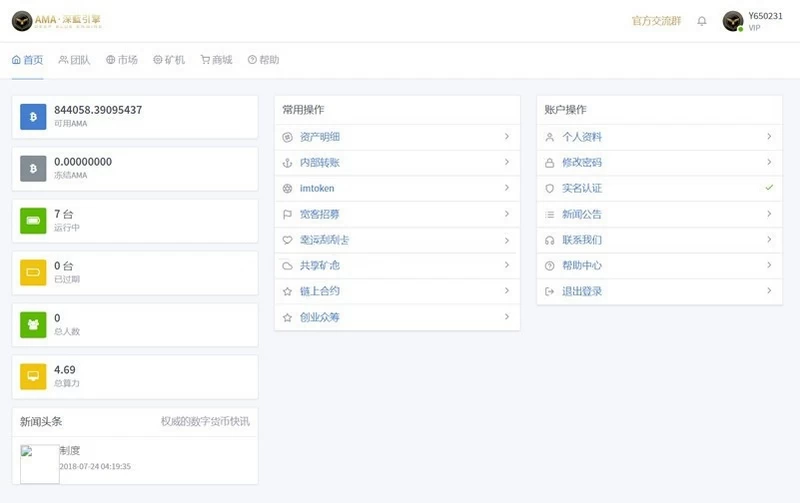Click the yellow monitor icon for 总算力

point(33,376)
